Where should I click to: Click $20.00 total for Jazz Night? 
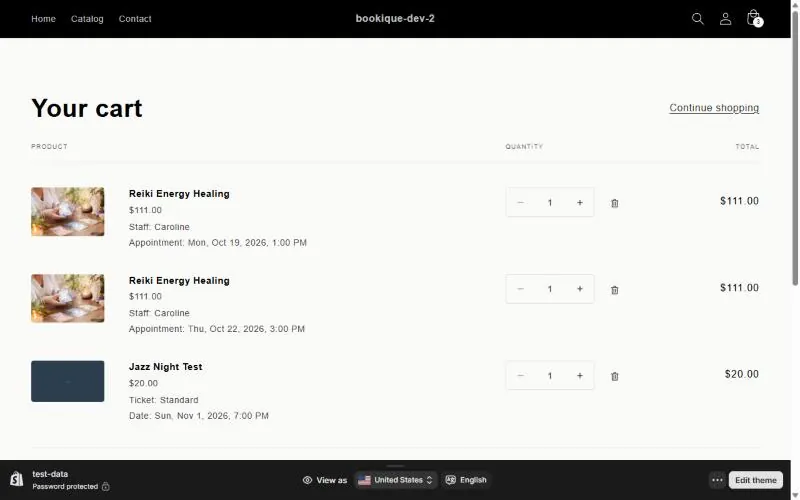(742, 374)
